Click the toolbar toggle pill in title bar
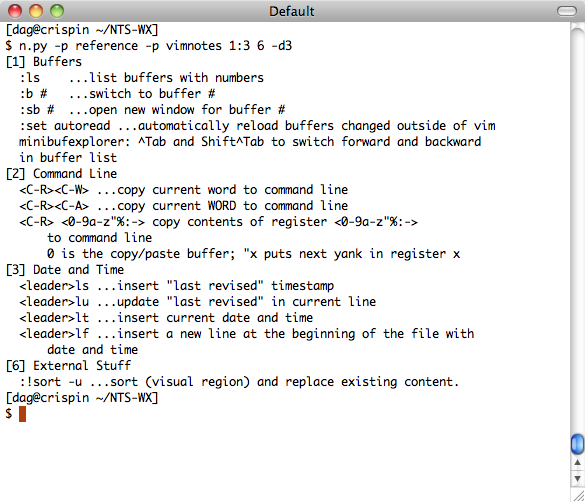Image resolution: width=585 pixels, height=502 pixels. coord(567,11)
